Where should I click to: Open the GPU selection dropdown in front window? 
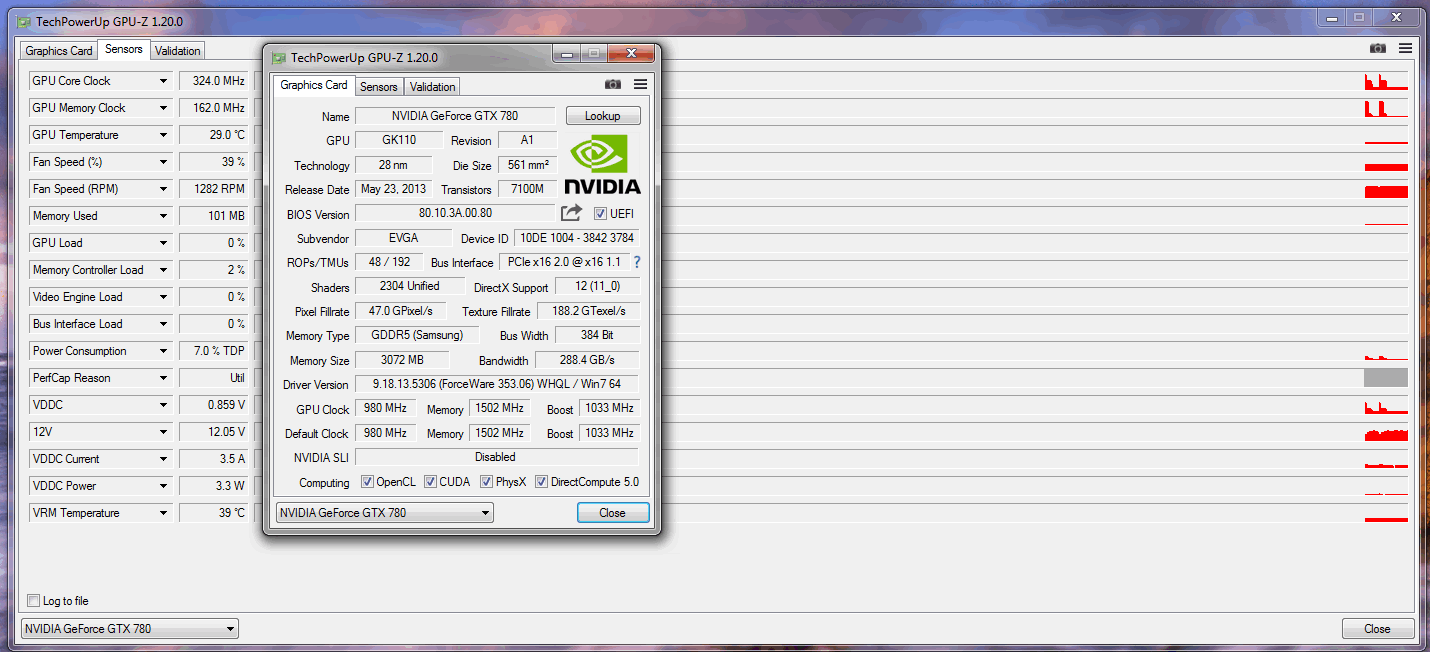[384, 513]
